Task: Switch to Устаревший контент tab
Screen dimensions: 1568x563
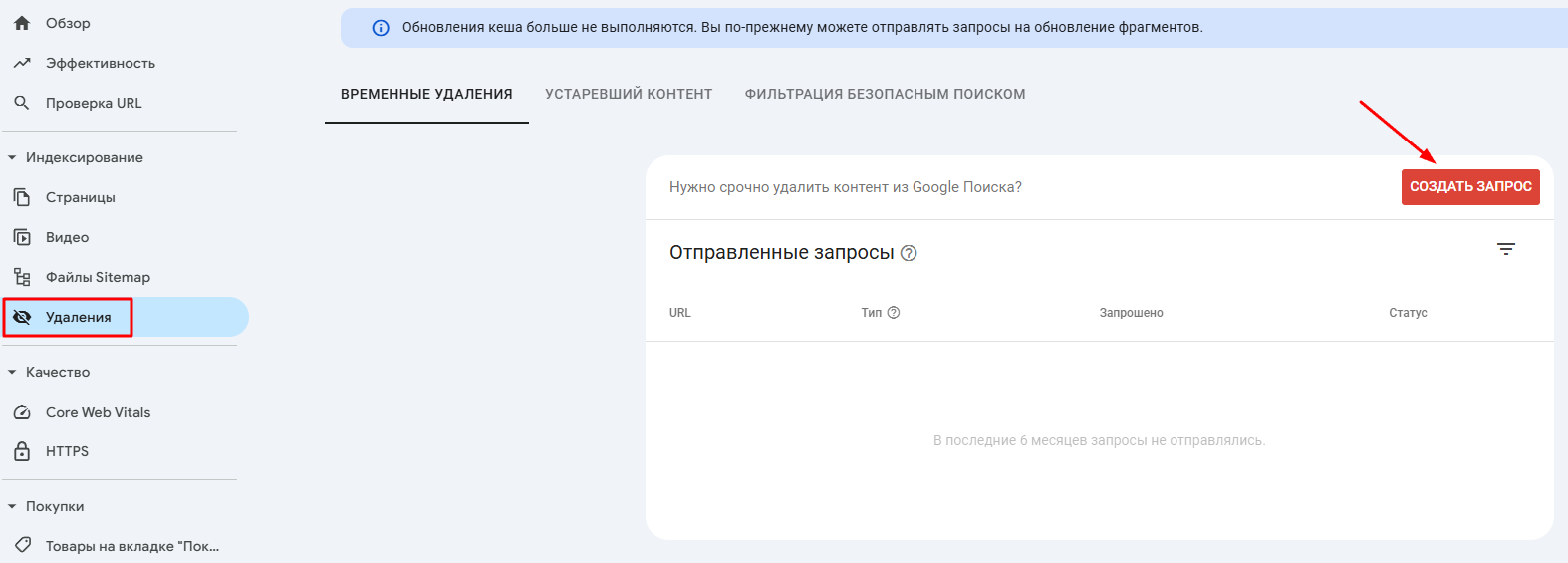Action: (629, 94)
